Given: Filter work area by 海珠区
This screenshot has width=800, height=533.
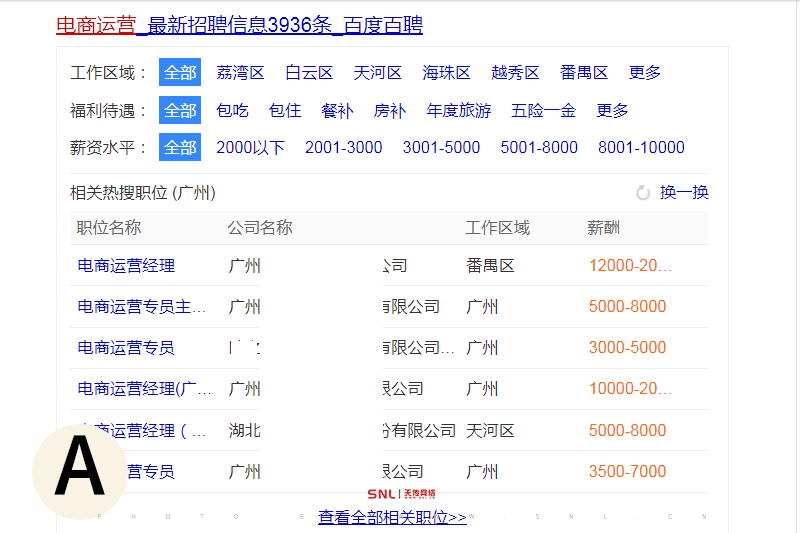Looking at the screenshot, I should pyautogui.click(x=446, y=72).
